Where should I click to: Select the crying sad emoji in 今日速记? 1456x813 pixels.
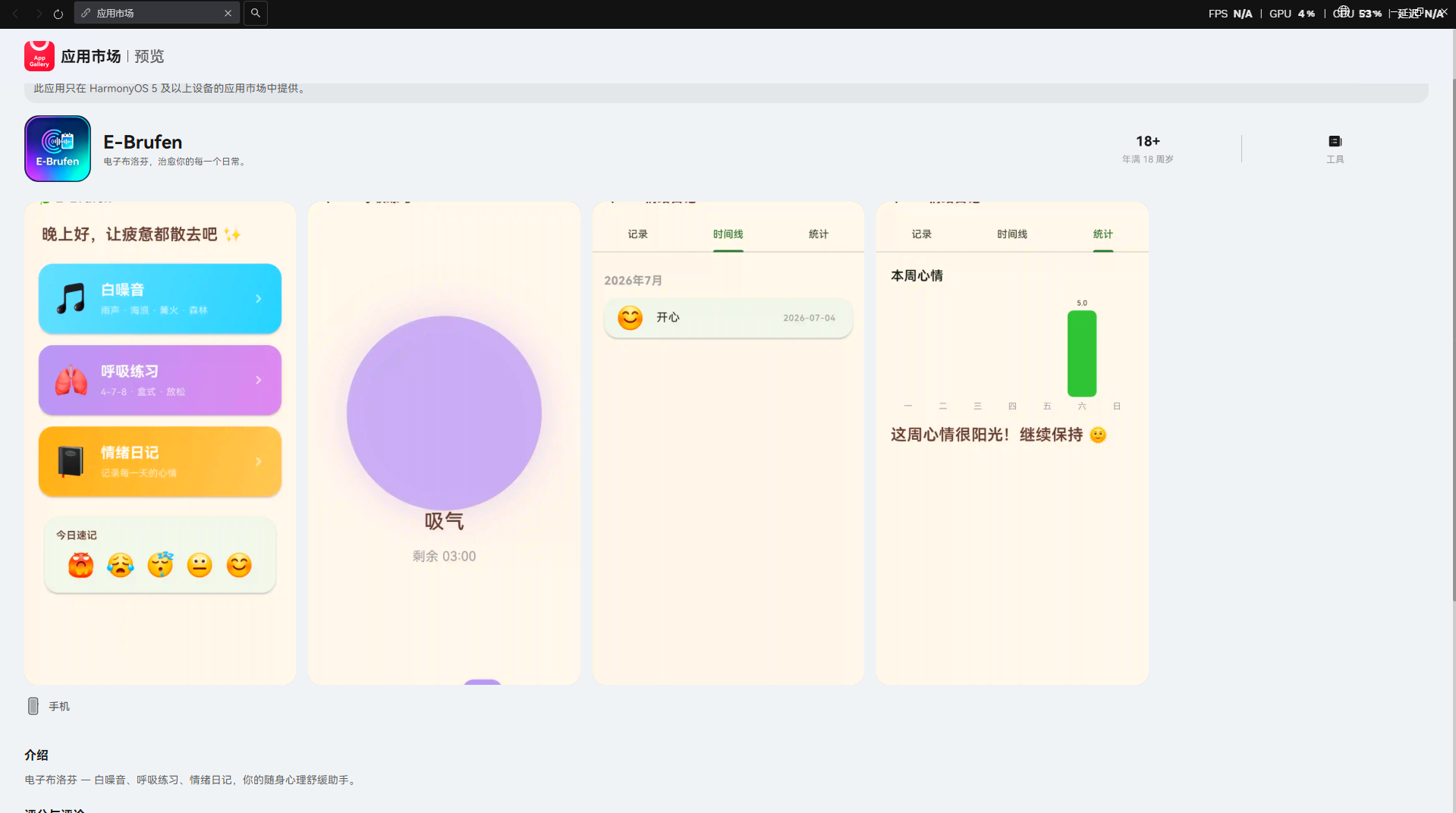pos(121,565)
